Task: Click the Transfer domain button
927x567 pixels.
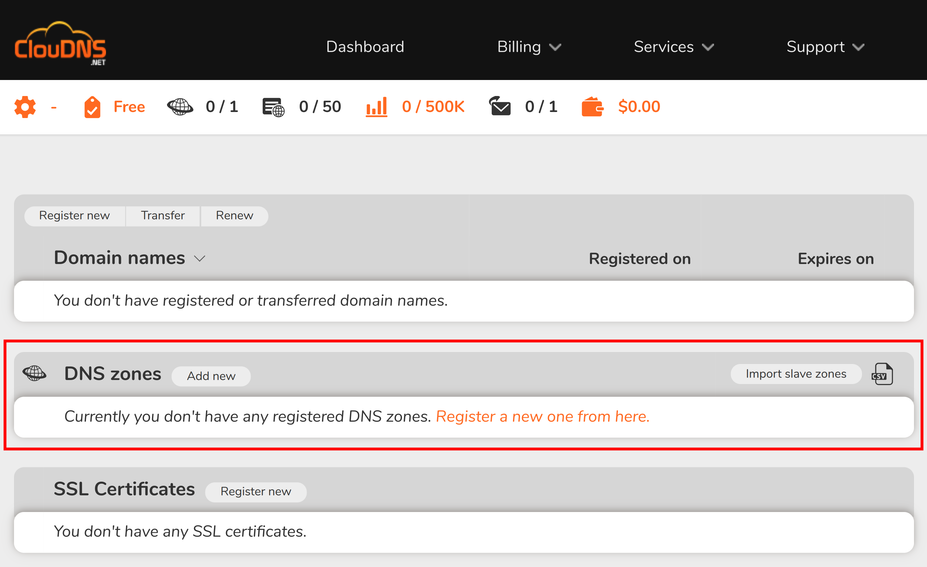Action: pyautogui.click(x=163, y=216)
